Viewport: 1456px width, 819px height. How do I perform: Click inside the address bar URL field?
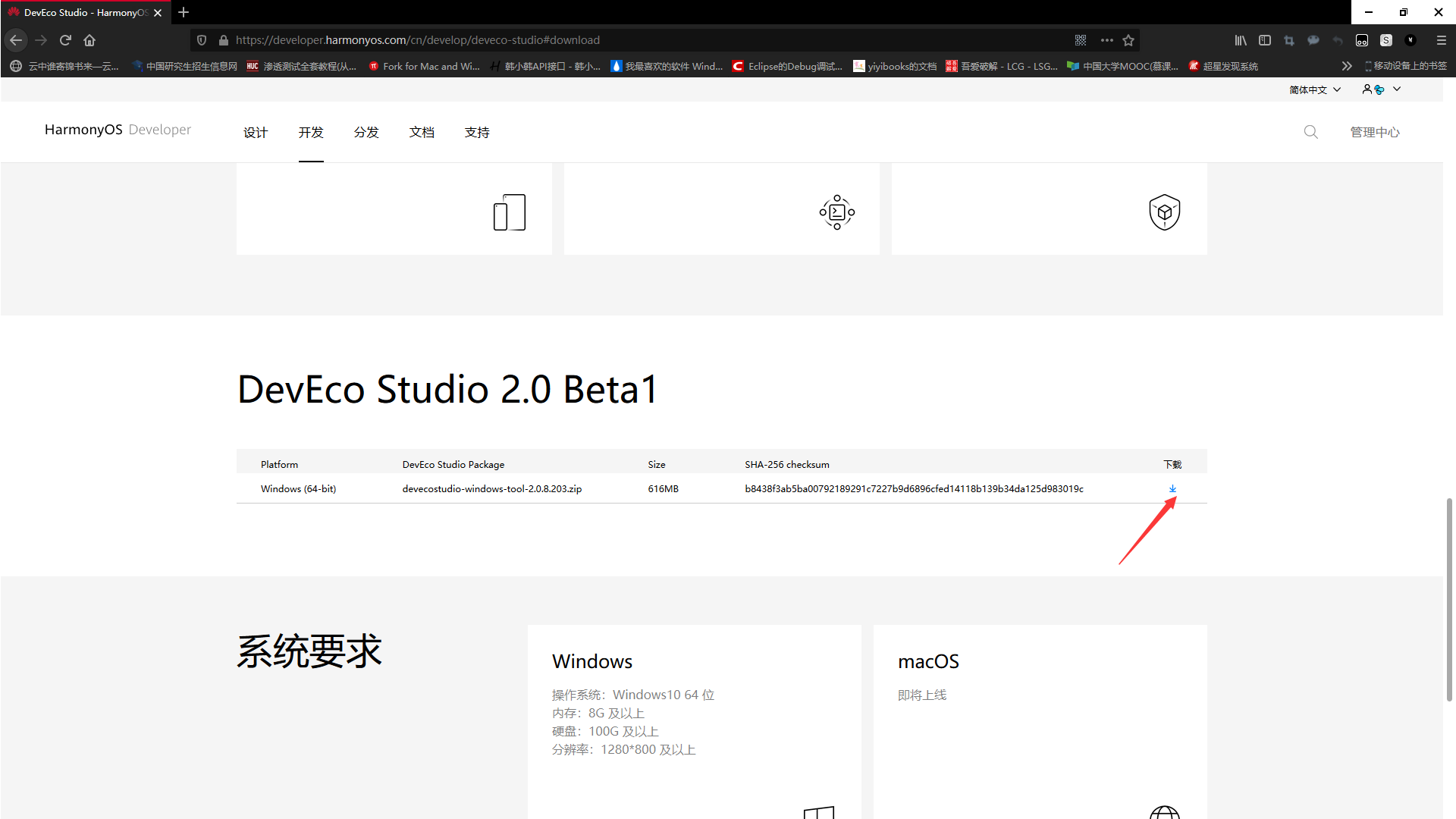531,39
